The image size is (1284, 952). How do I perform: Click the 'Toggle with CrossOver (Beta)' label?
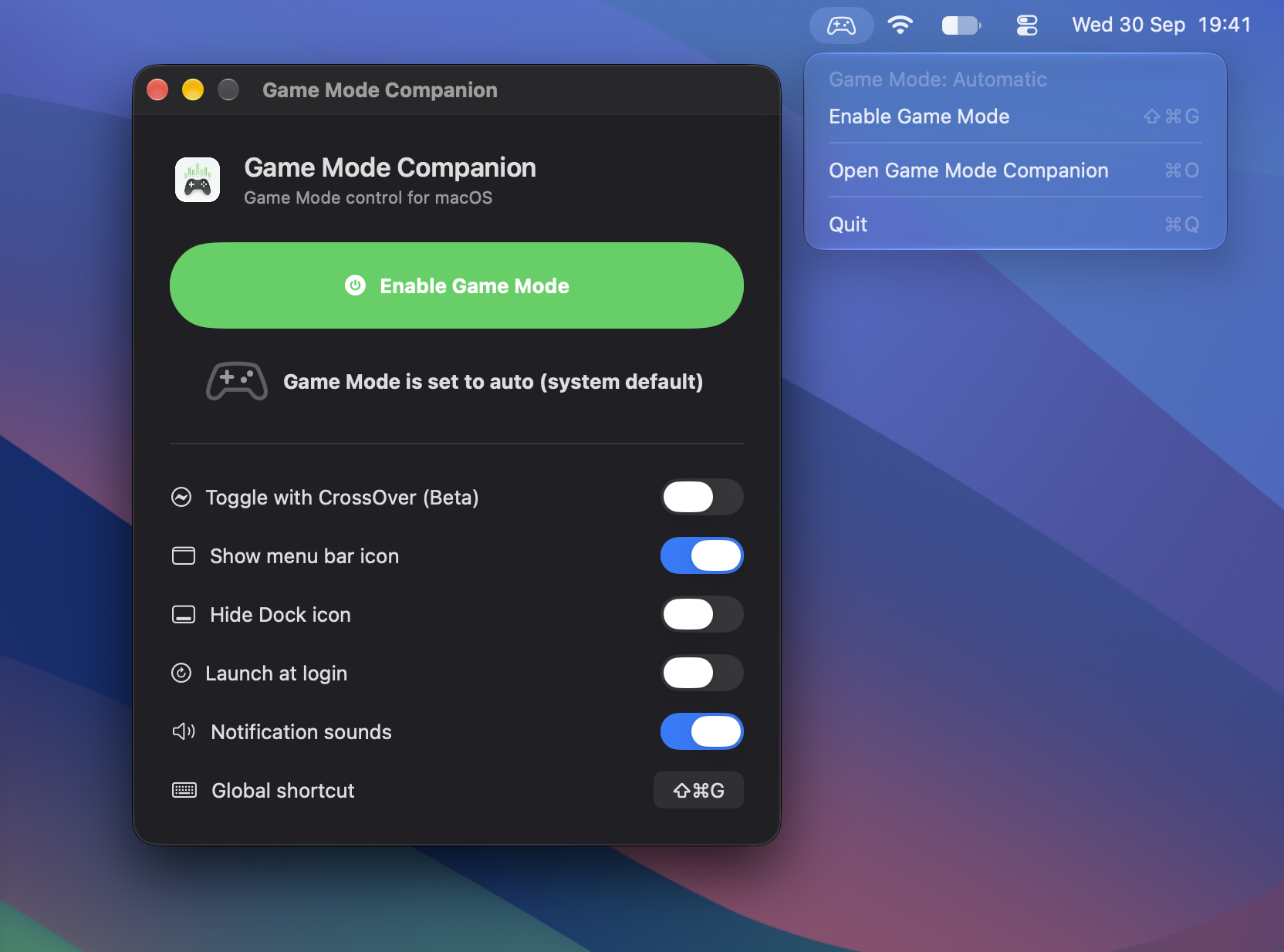pyautogui.click(x=342, y=498)
